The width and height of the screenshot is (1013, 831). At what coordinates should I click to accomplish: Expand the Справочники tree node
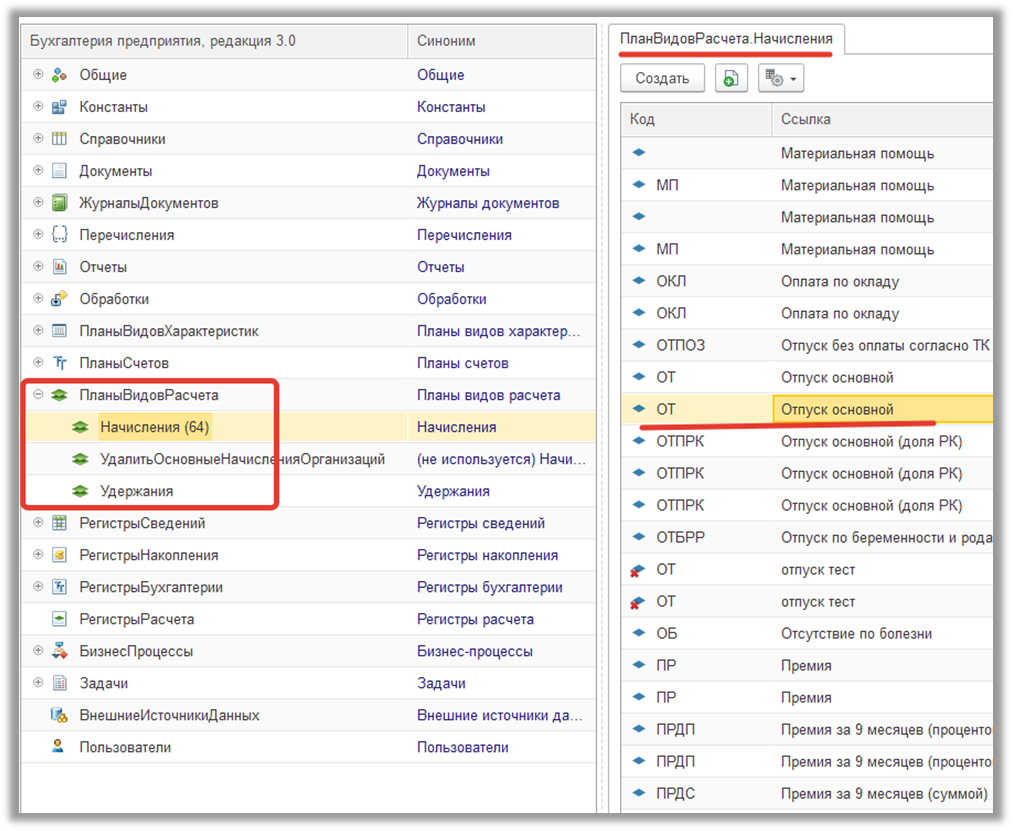point(38,139)
